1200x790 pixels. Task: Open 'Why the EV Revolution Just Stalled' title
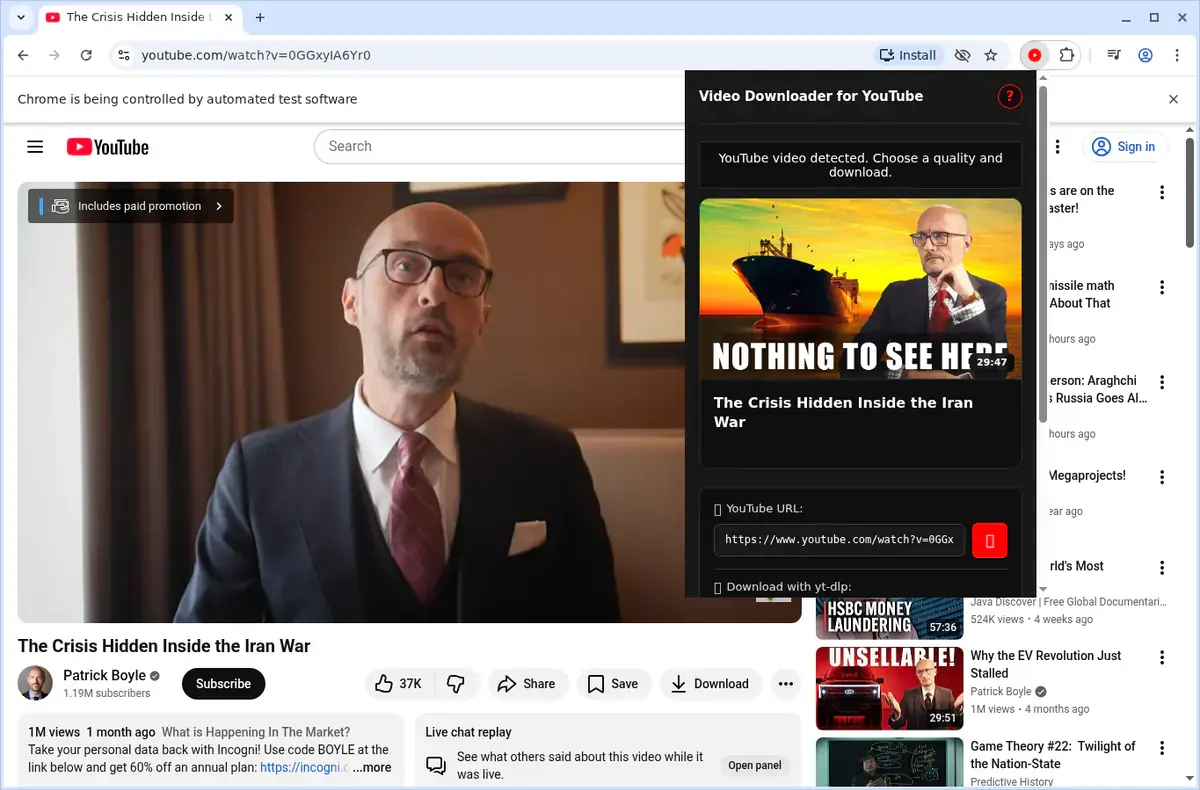click(1046, 665)
